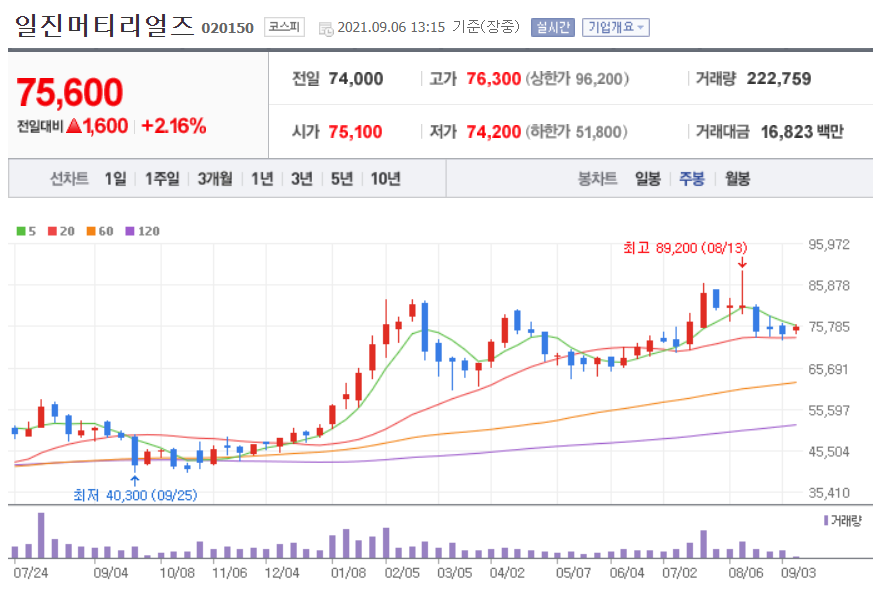Click the 저가 value 74,200
Viewport: 873px width, 591px height.
[x=493, y=132]
